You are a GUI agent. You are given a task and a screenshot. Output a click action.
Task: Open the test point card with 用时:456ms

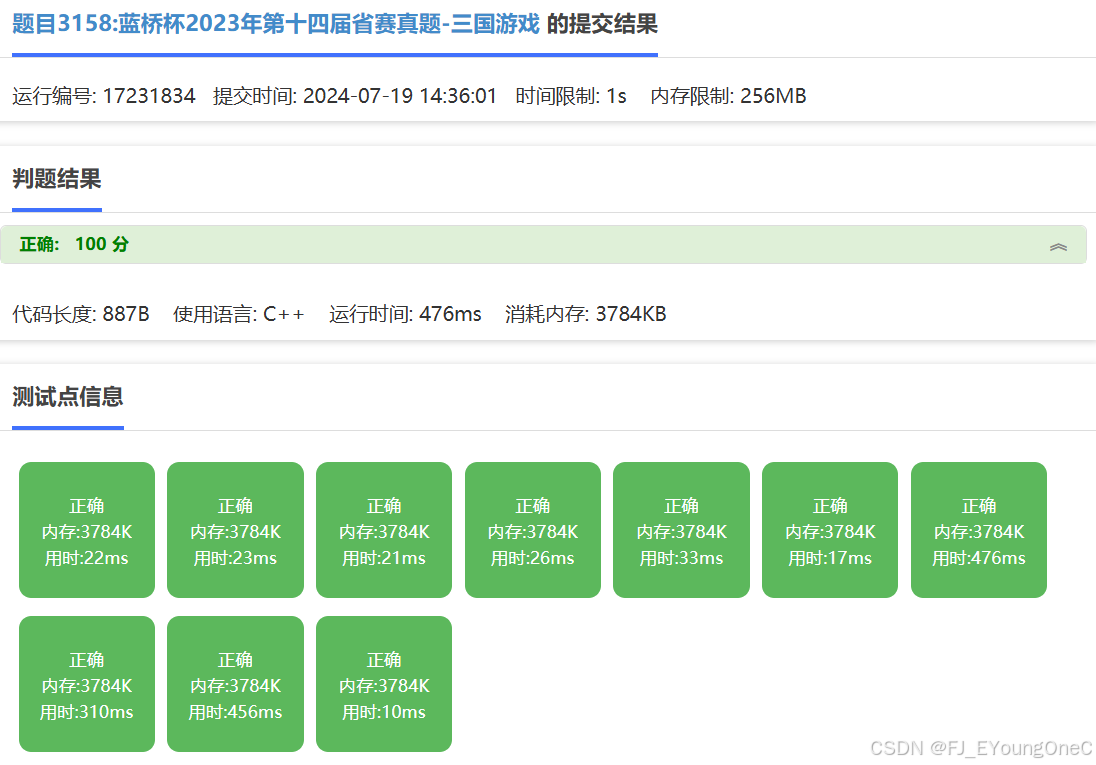236,684
